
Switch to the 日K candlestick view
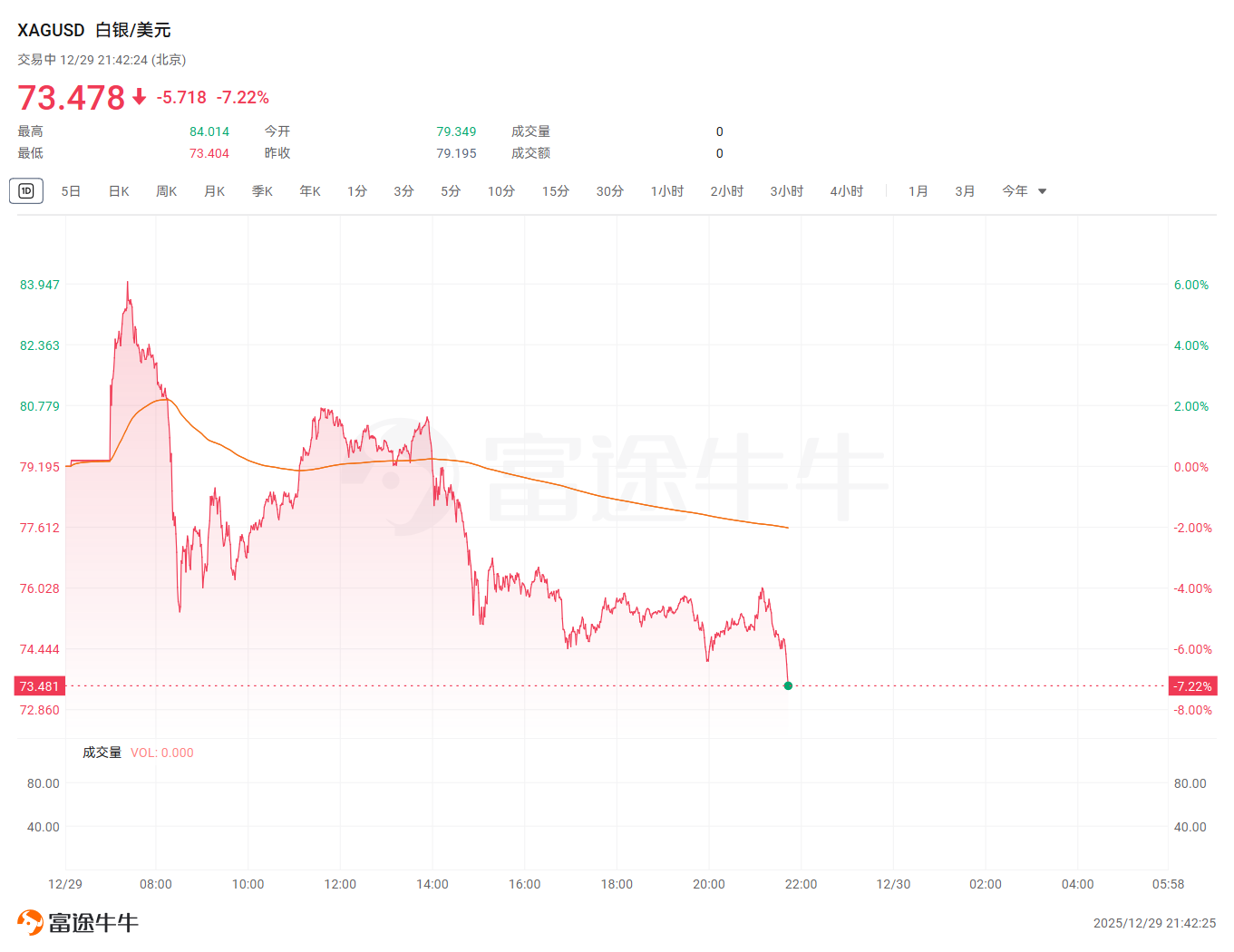pyautogui.click(x=119, y=191)
